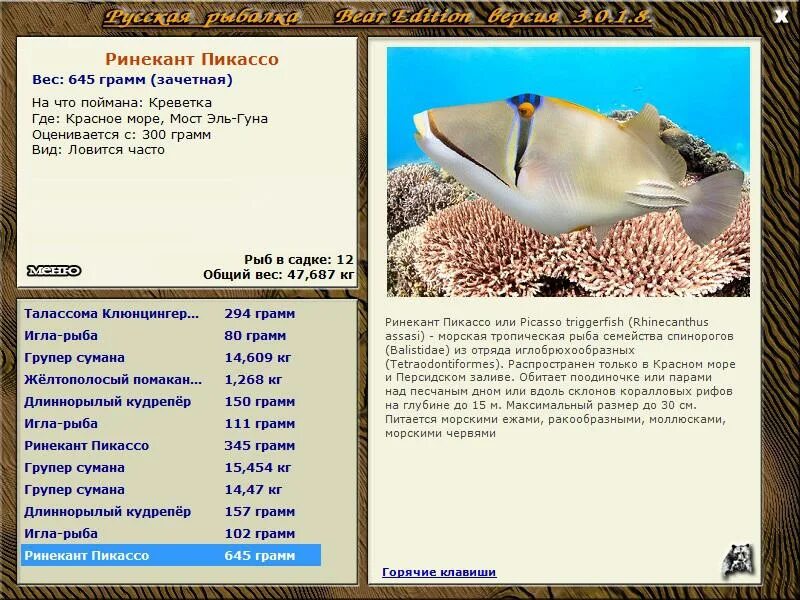800x600 pixels.
Task: Open the меню stamp button
Action: (55, 268)
